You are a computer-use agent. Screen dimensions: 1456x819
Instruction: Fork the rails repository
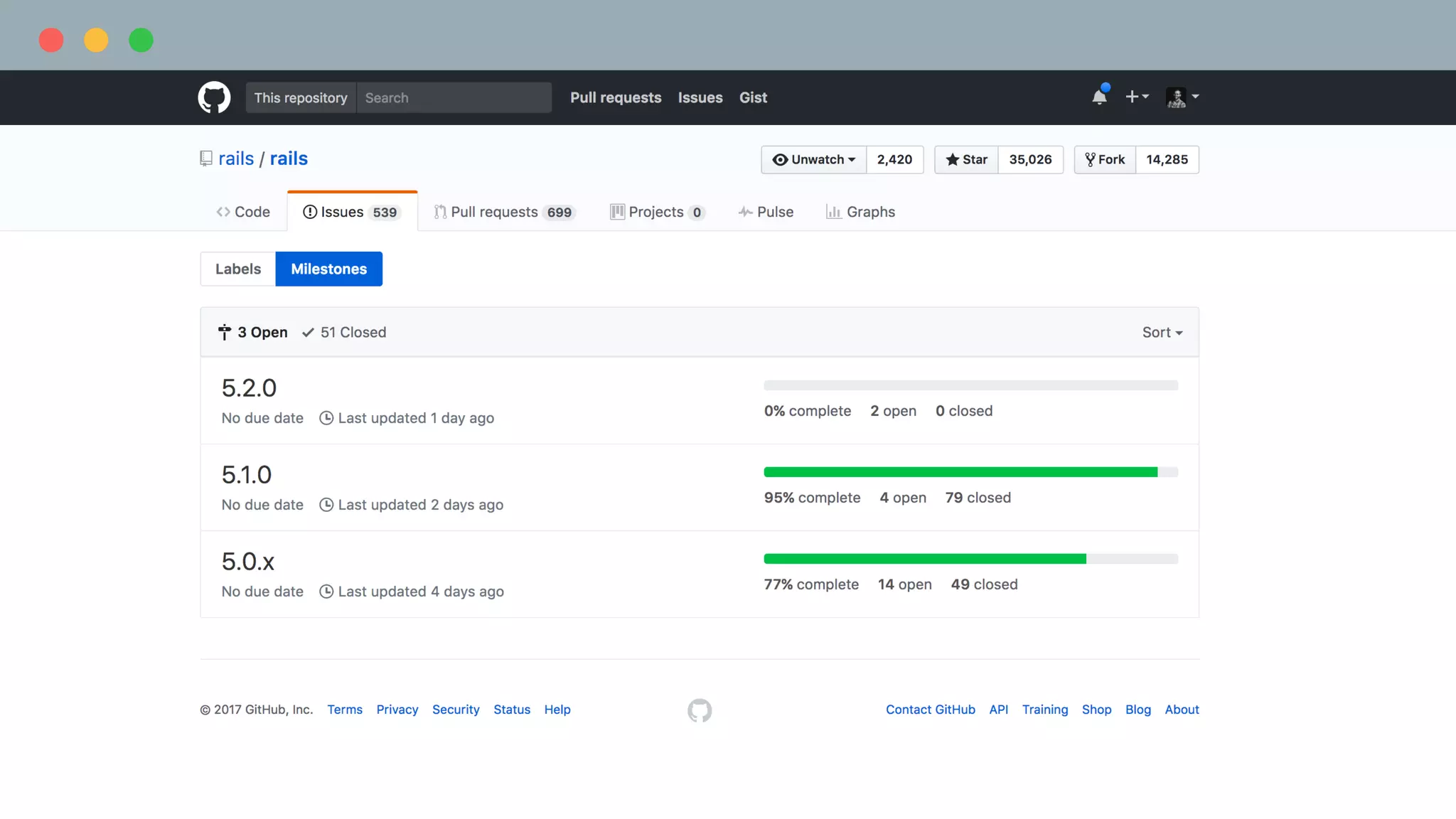pyautogui.click(x=1105, y=159)
